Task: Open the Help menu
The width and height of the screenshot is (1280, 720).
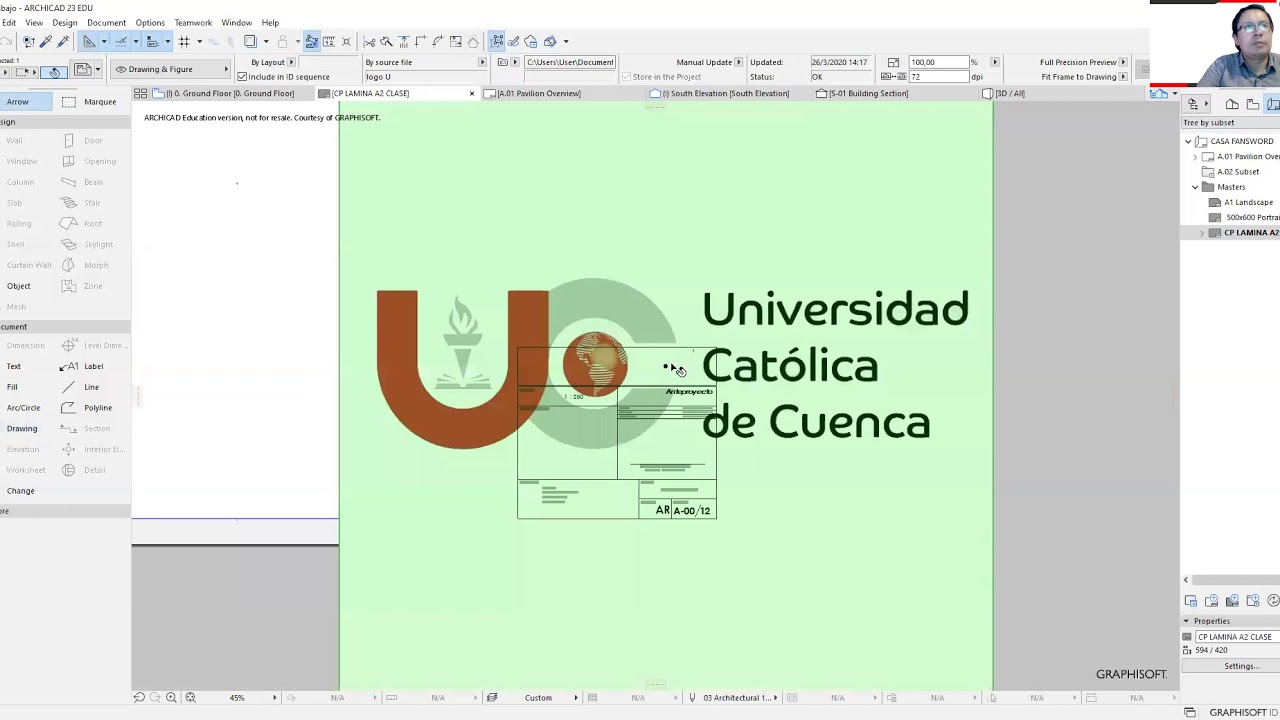Action: tap(270, 22)
